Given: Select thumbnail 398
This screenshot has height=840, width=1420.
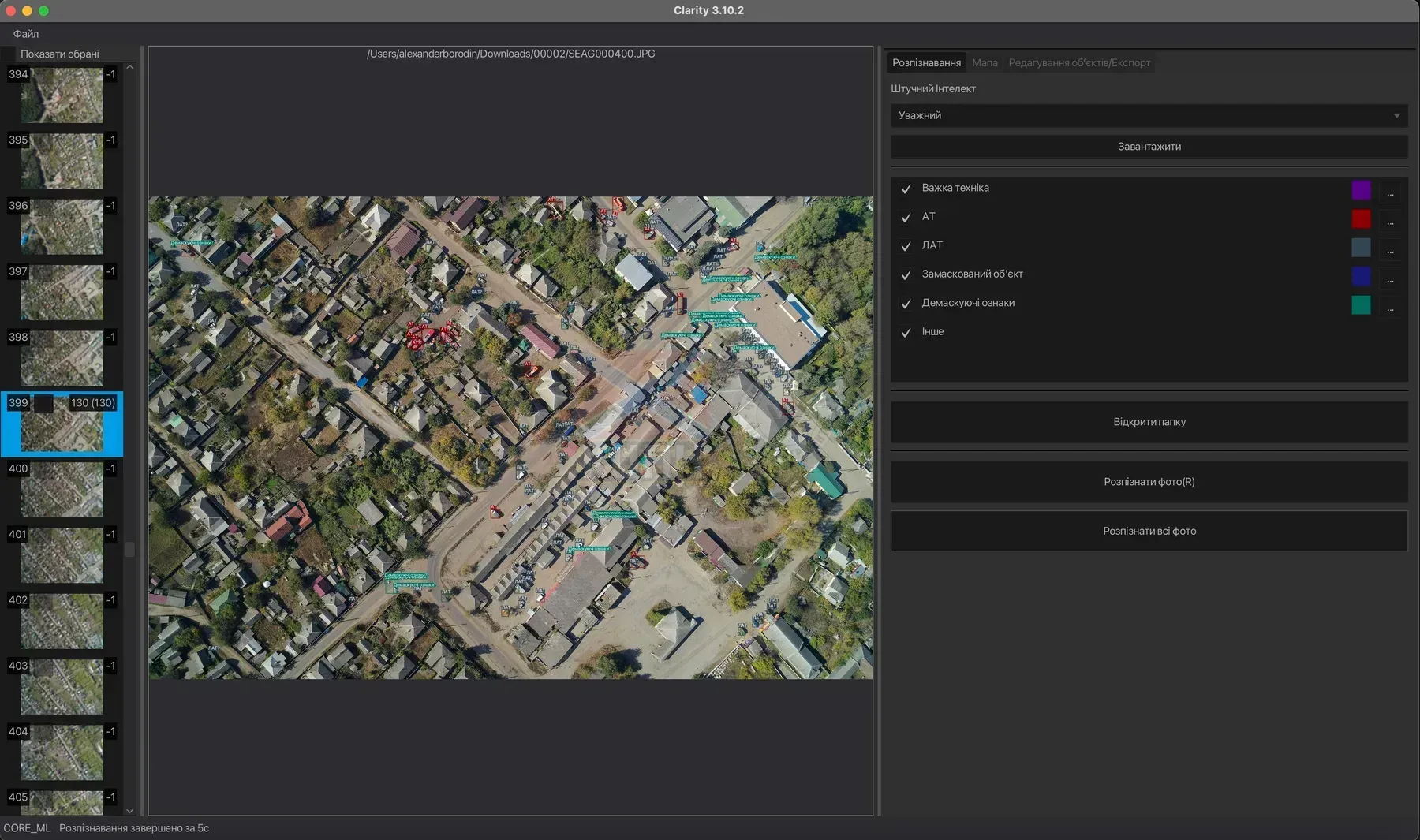Looking at the screenshot, I should 62,358.
